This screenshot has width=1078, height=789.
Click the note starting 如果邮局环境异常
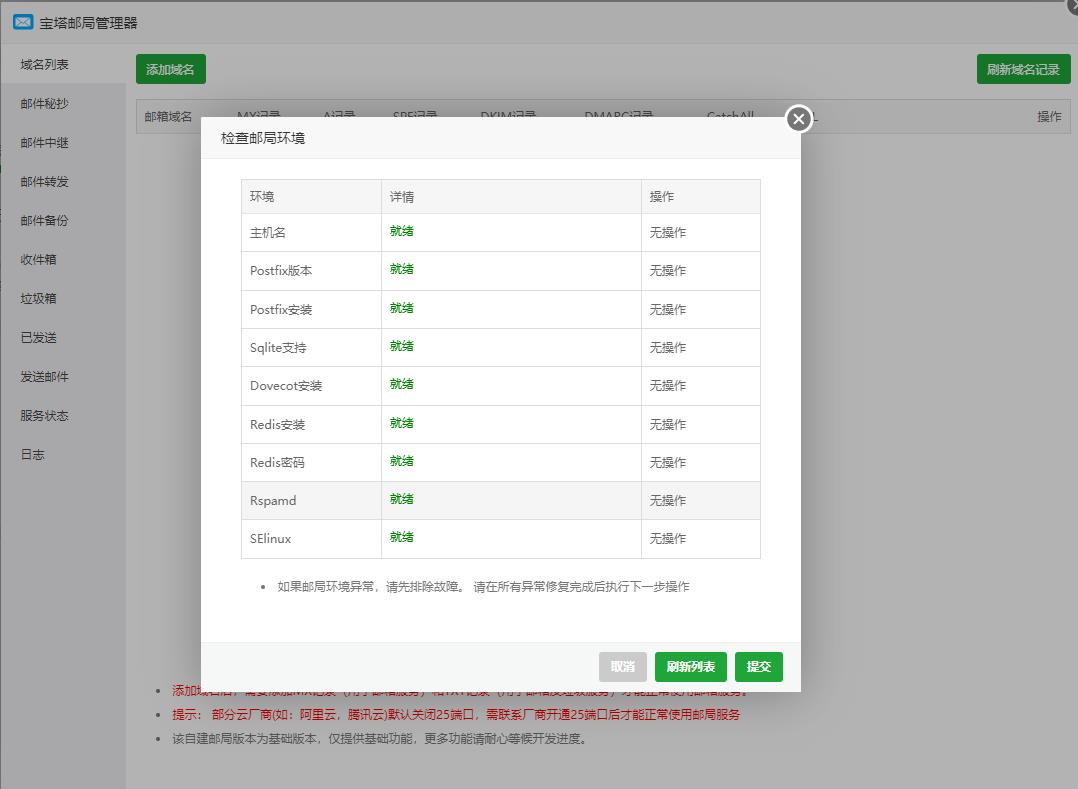point(483,587)
